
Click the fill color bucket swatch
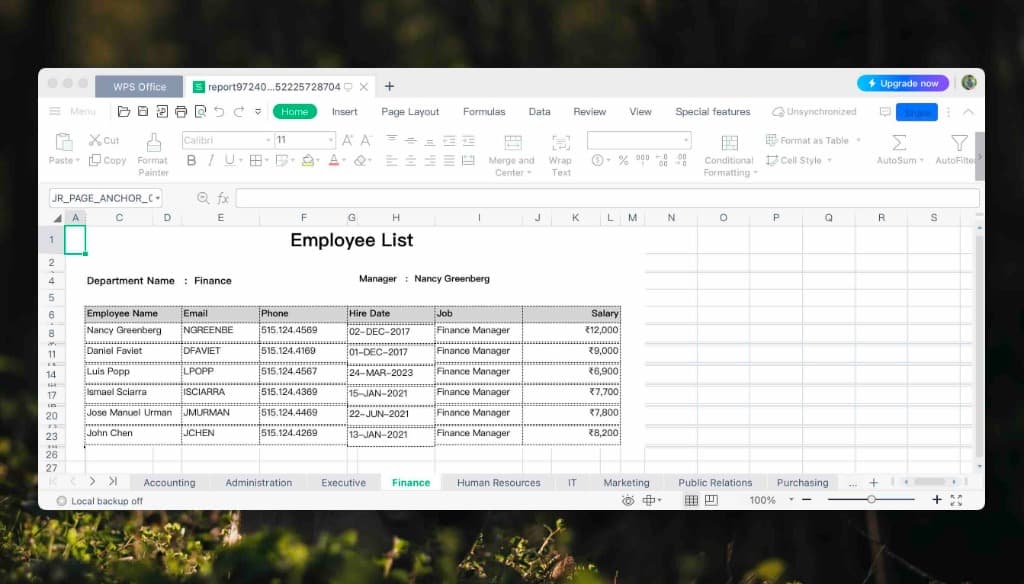click(x=308, y=161)
